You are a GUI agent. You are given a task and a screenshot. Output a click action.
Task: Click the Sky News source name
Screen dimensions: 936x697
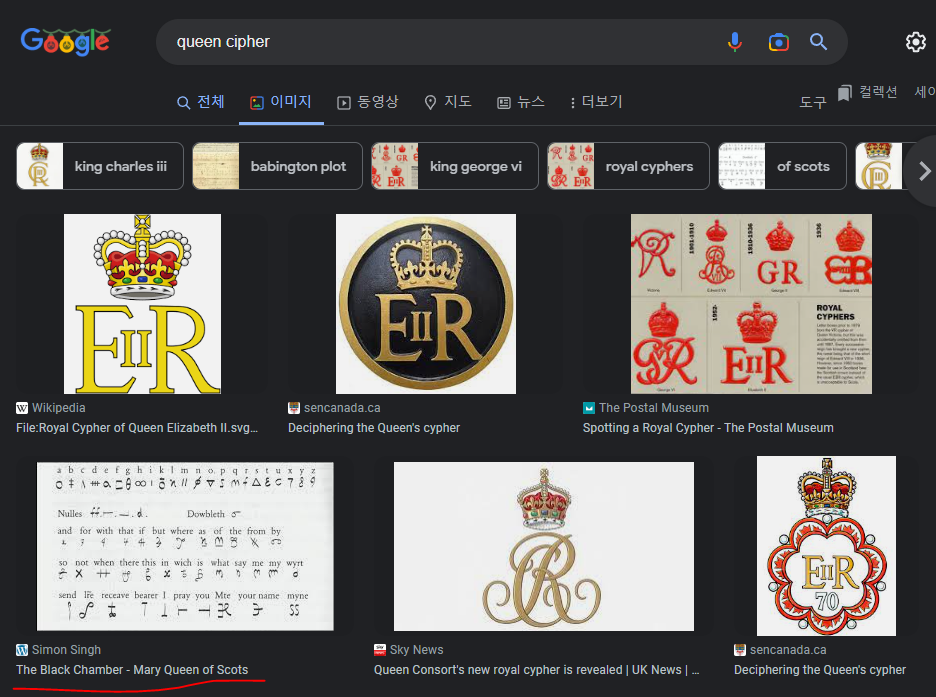click(x=416, y=650)
